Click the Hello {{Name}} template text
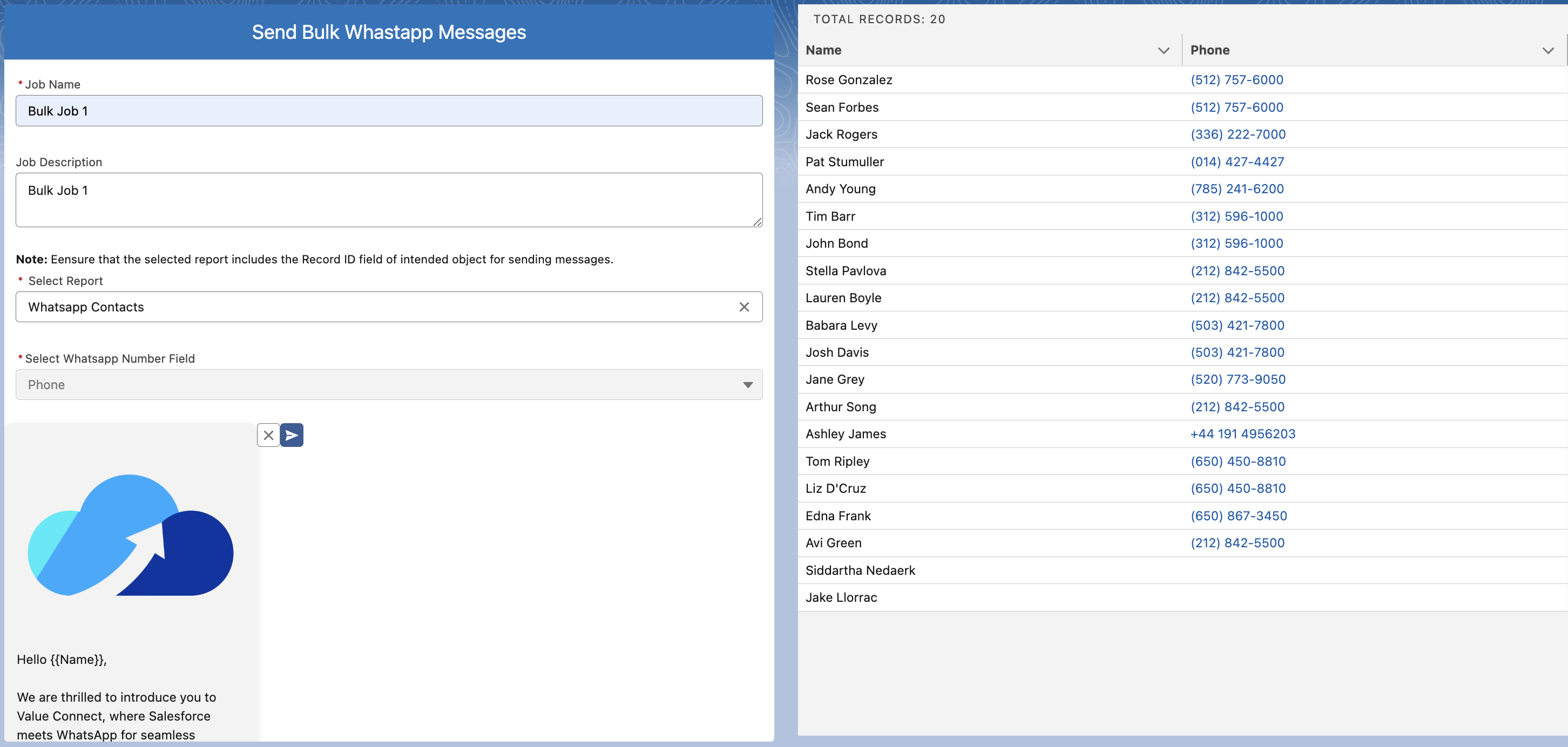Screen dimensions: 1568x747 point(62,660)
